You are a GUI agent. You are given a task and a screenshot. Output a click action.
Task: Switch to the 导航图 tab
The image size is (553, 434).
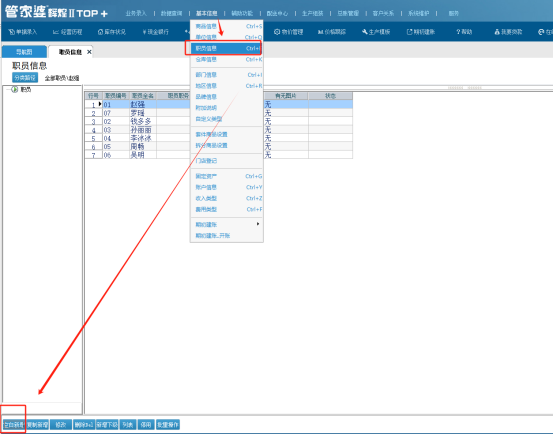(x=24, y=52)
